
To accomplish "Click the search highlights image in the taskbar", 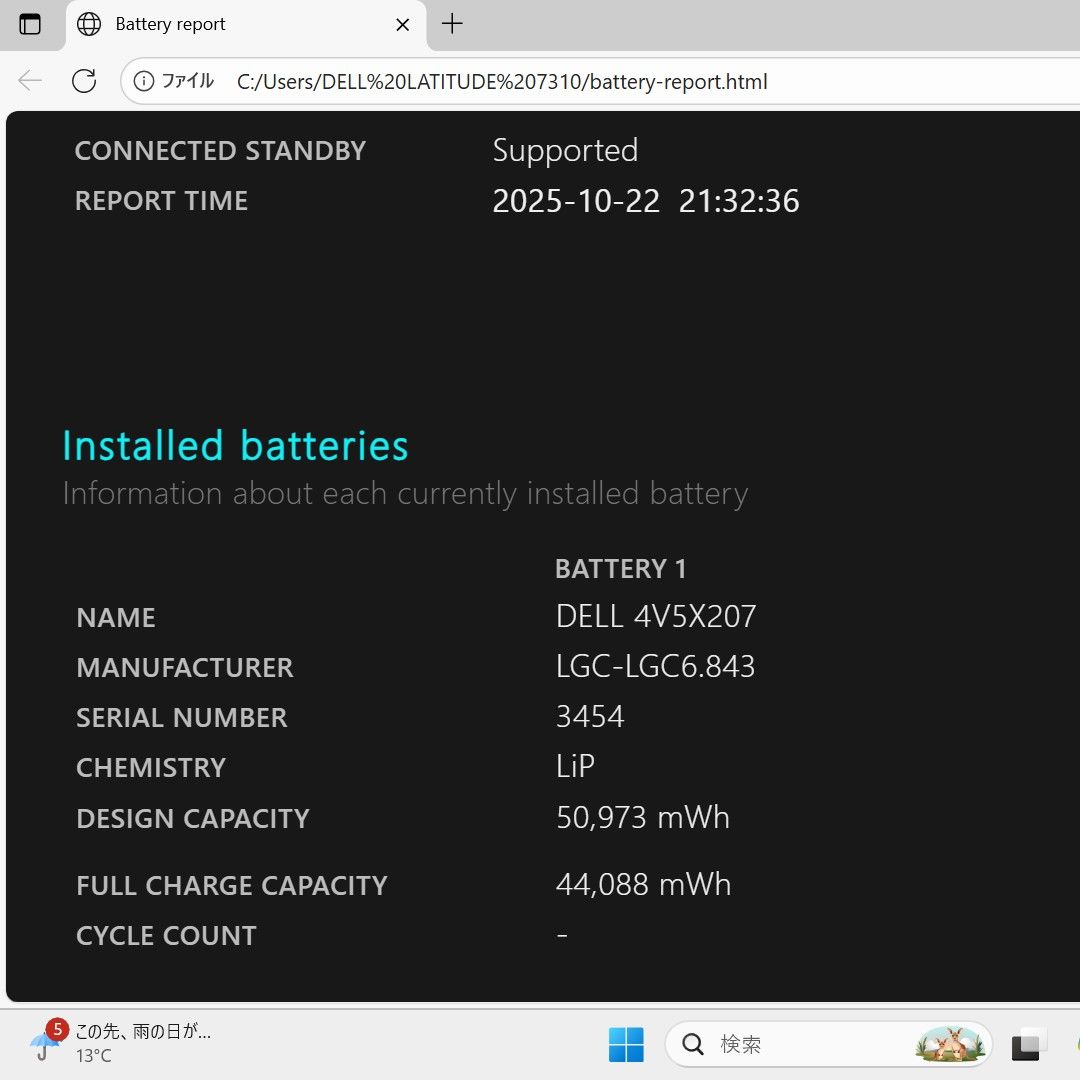I will [x=951, y=1044].
